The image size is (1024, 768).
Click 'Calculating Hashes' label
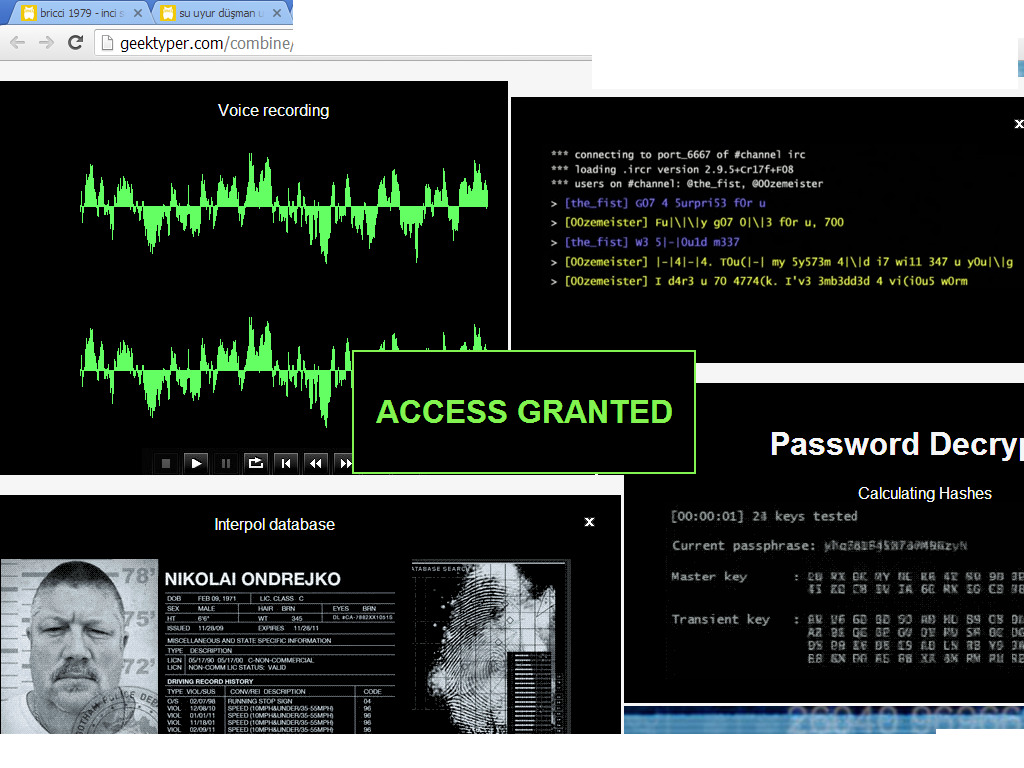pos(925,494)
